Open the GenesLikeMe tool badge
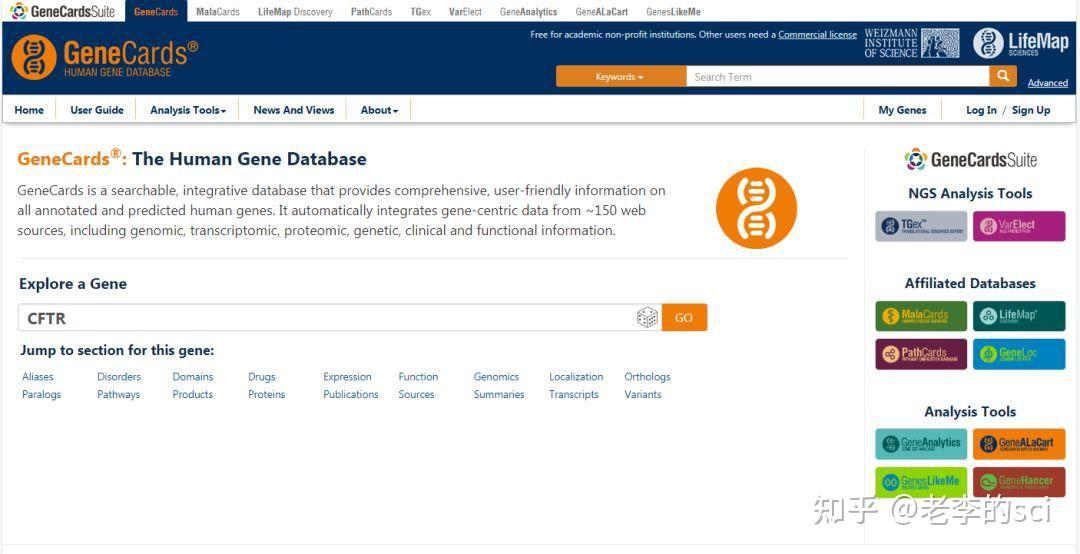 point(921,482)
